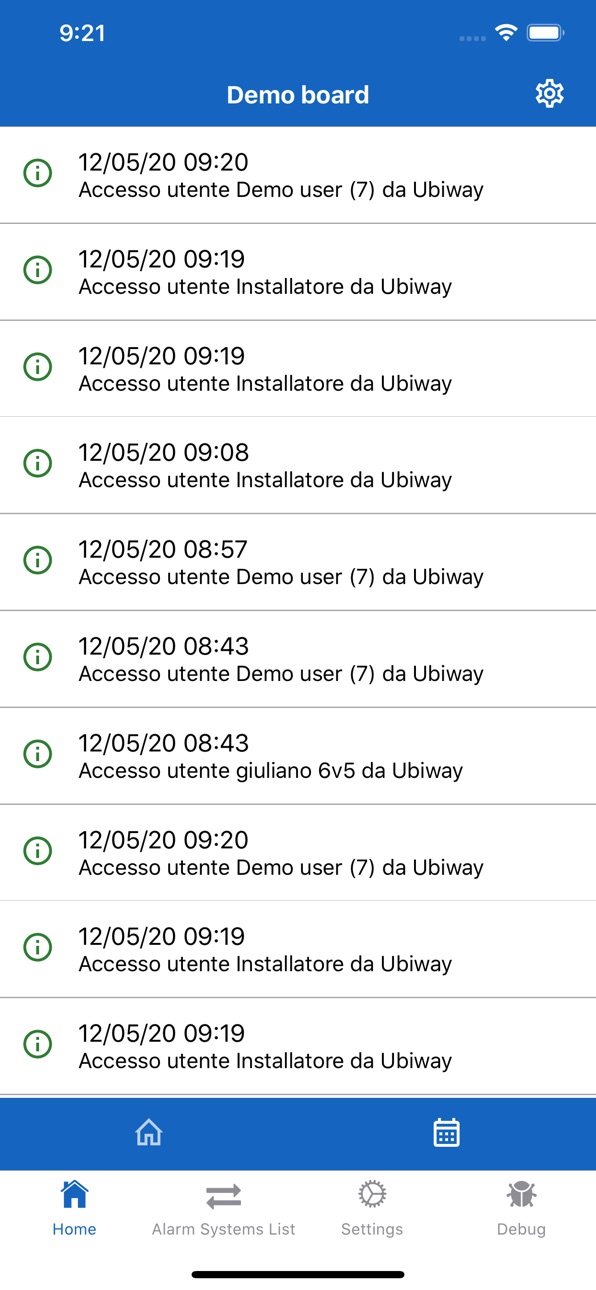Image resolution: width=596 pixels, height=1290 pixels.
Task: Tap the second 09:20 Demo user entry
Action: click(x=298, y=852)
